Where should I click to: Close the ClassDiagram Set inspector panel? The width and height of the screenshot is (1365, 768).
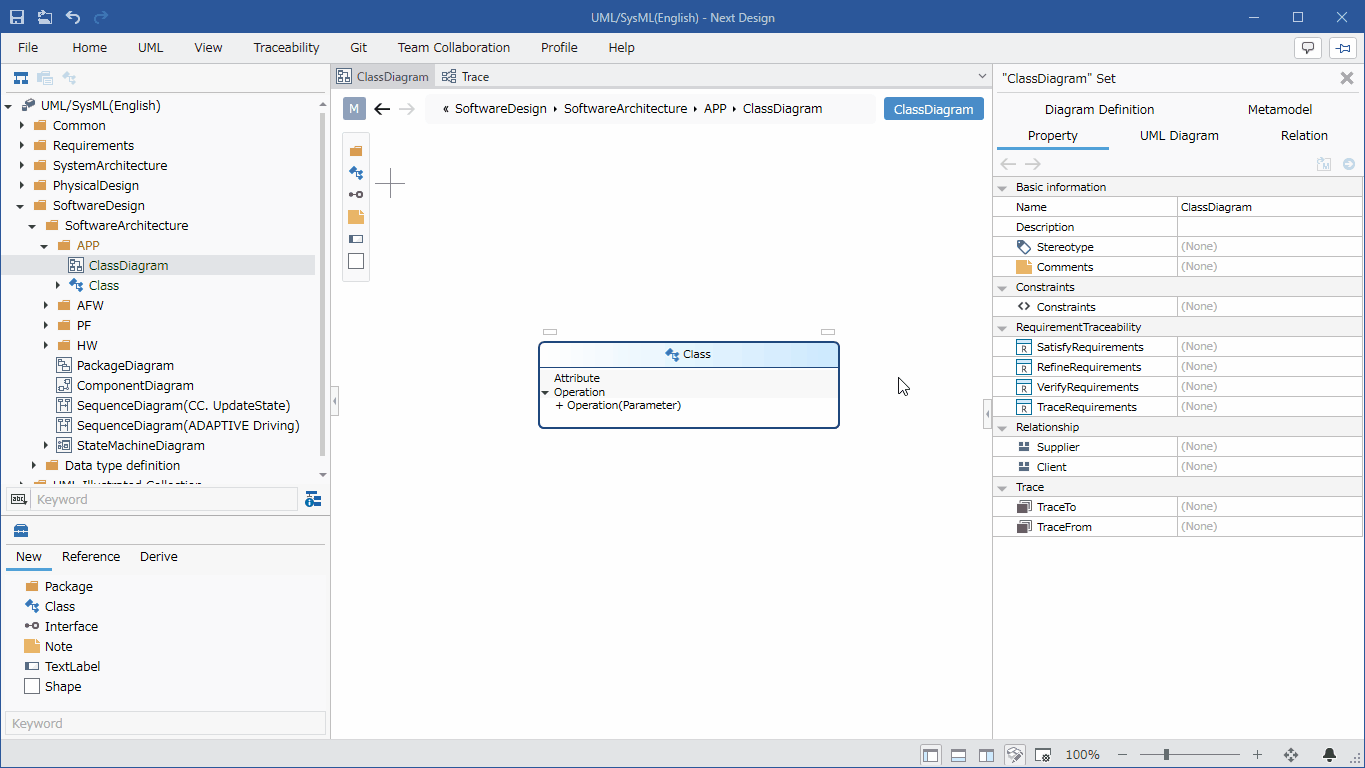coord(1347,78)
